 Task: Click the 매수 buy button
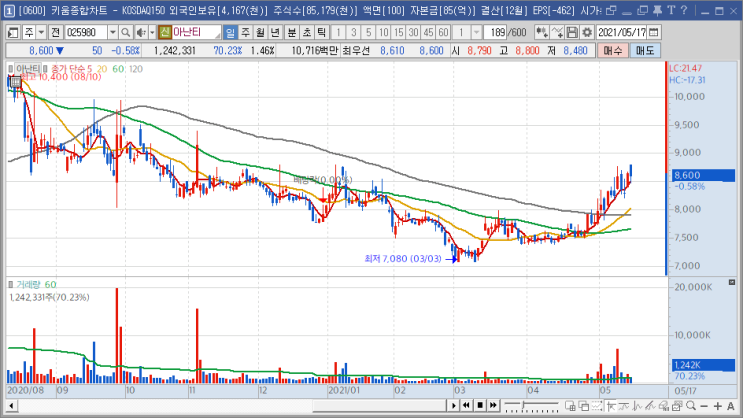coord(613,51)
